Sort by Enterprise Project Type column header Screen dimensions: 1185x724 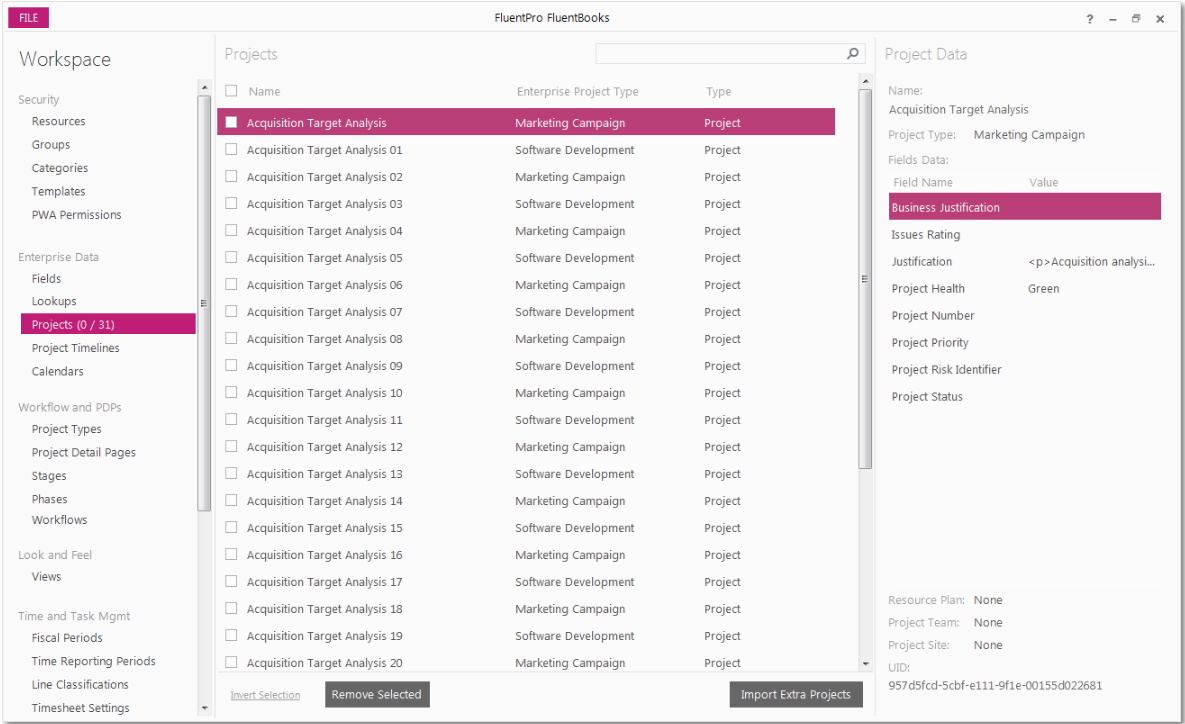(577, 91)
